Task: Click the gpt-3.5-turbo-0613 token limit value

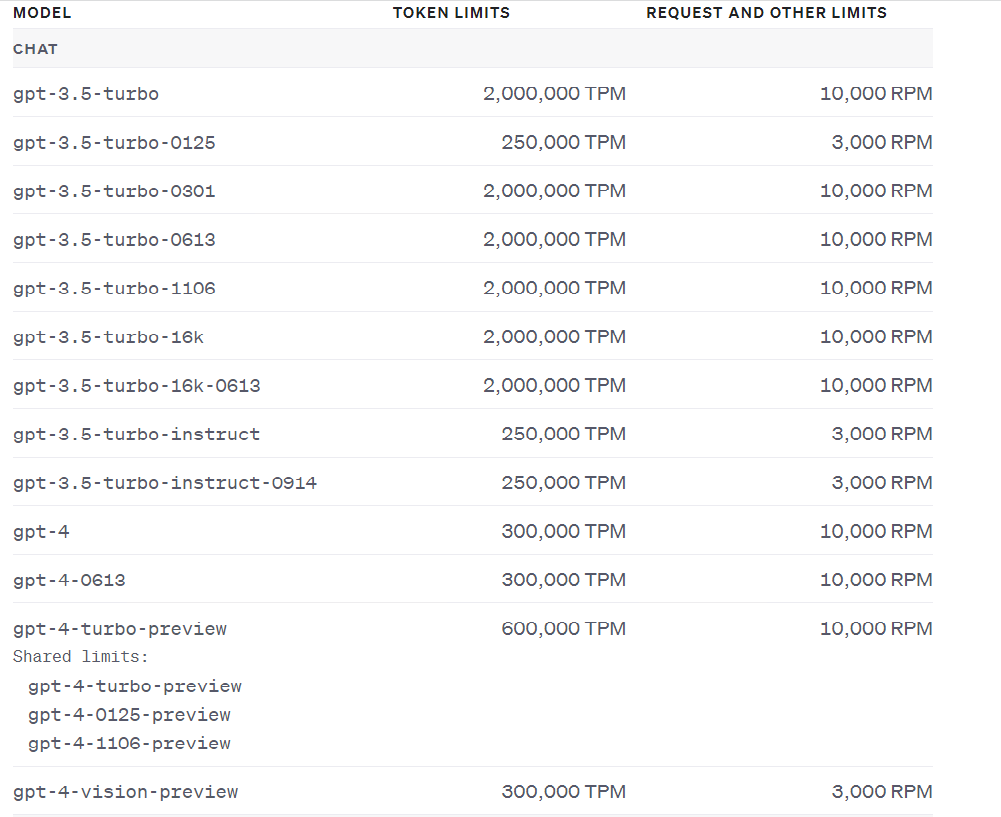Action: [x=554, y=239]
